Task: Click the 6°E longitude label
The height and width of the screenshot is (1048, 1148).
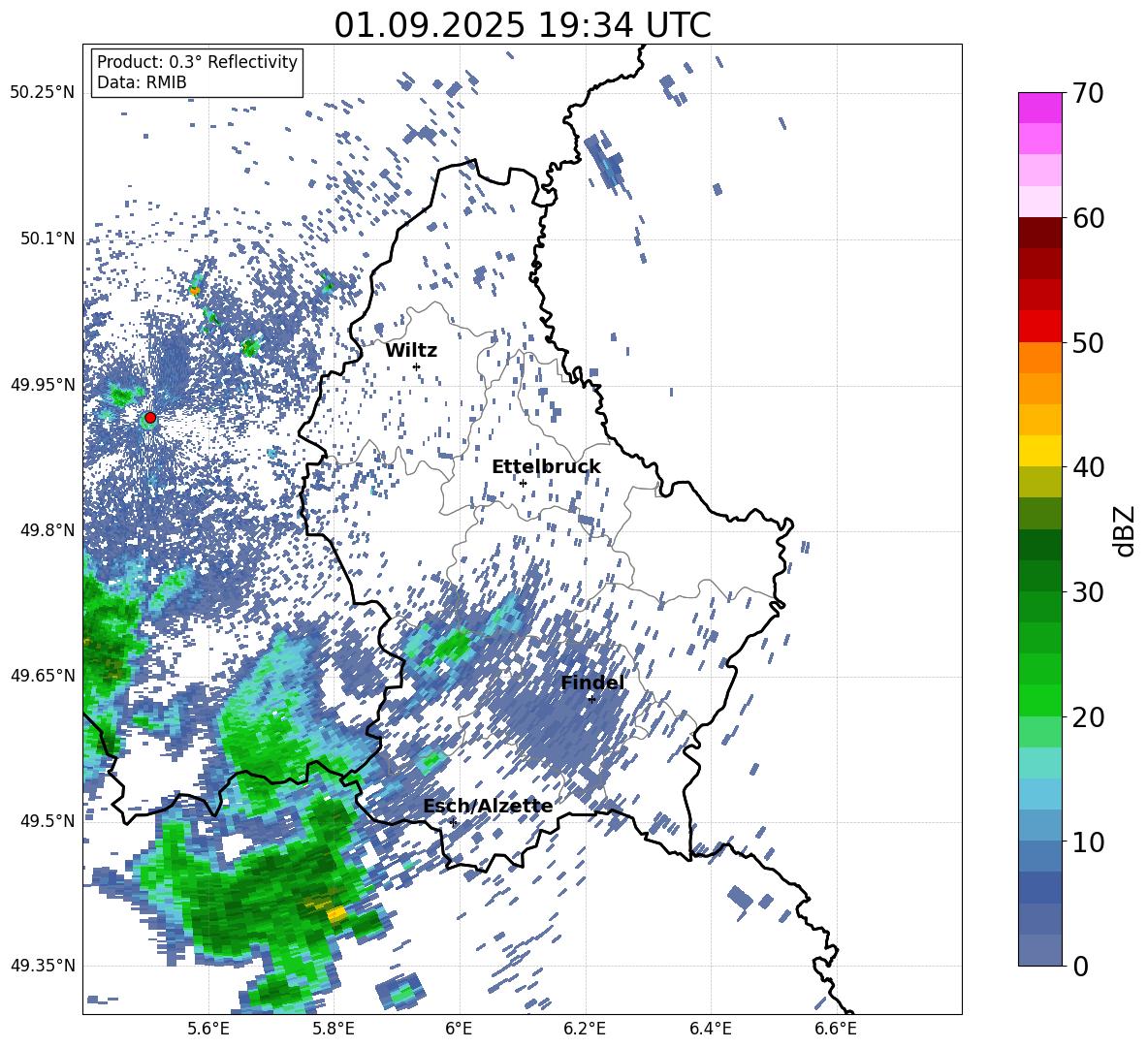Action: tap(459, 1029)
